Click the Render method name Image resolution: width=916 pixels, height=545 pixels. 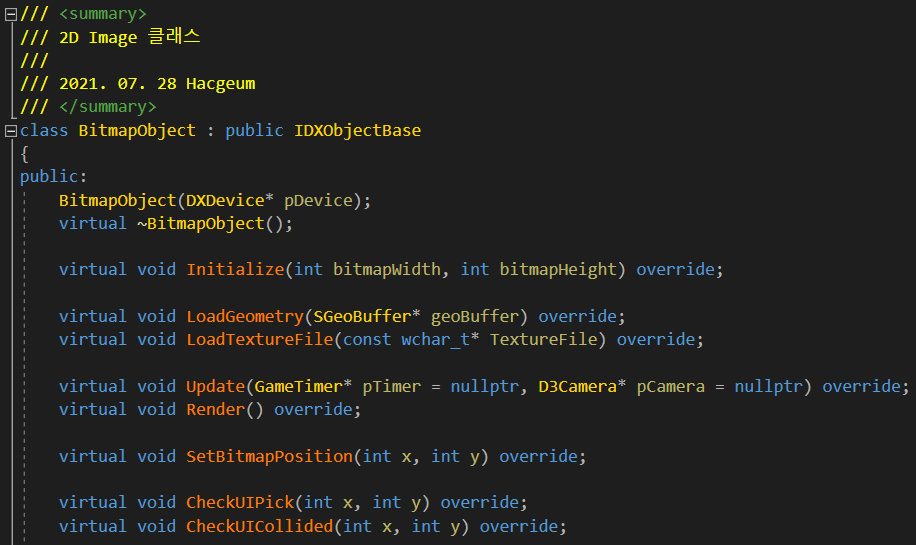click(x=216, y=409)
